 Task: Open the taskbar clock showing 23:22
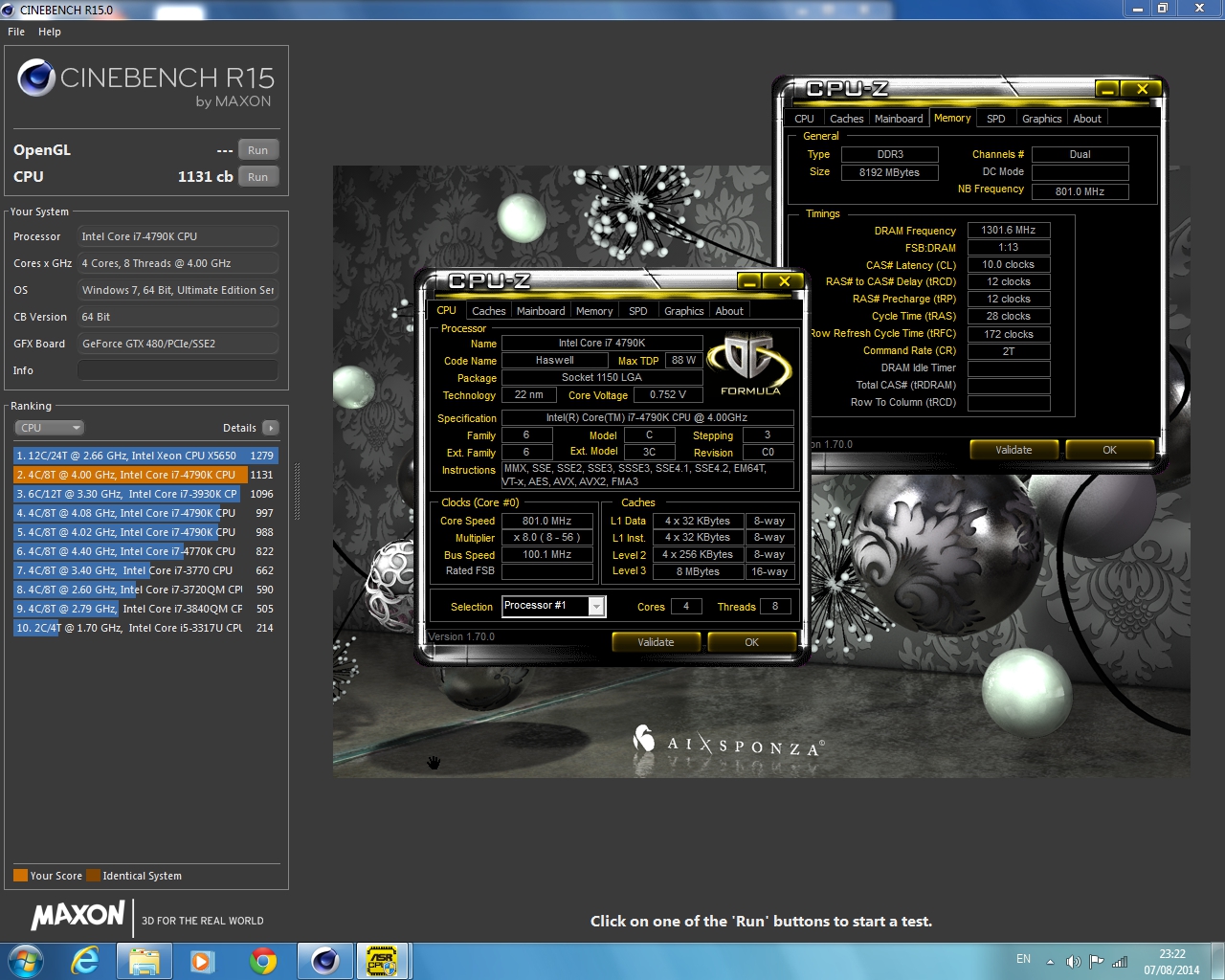1171,961
